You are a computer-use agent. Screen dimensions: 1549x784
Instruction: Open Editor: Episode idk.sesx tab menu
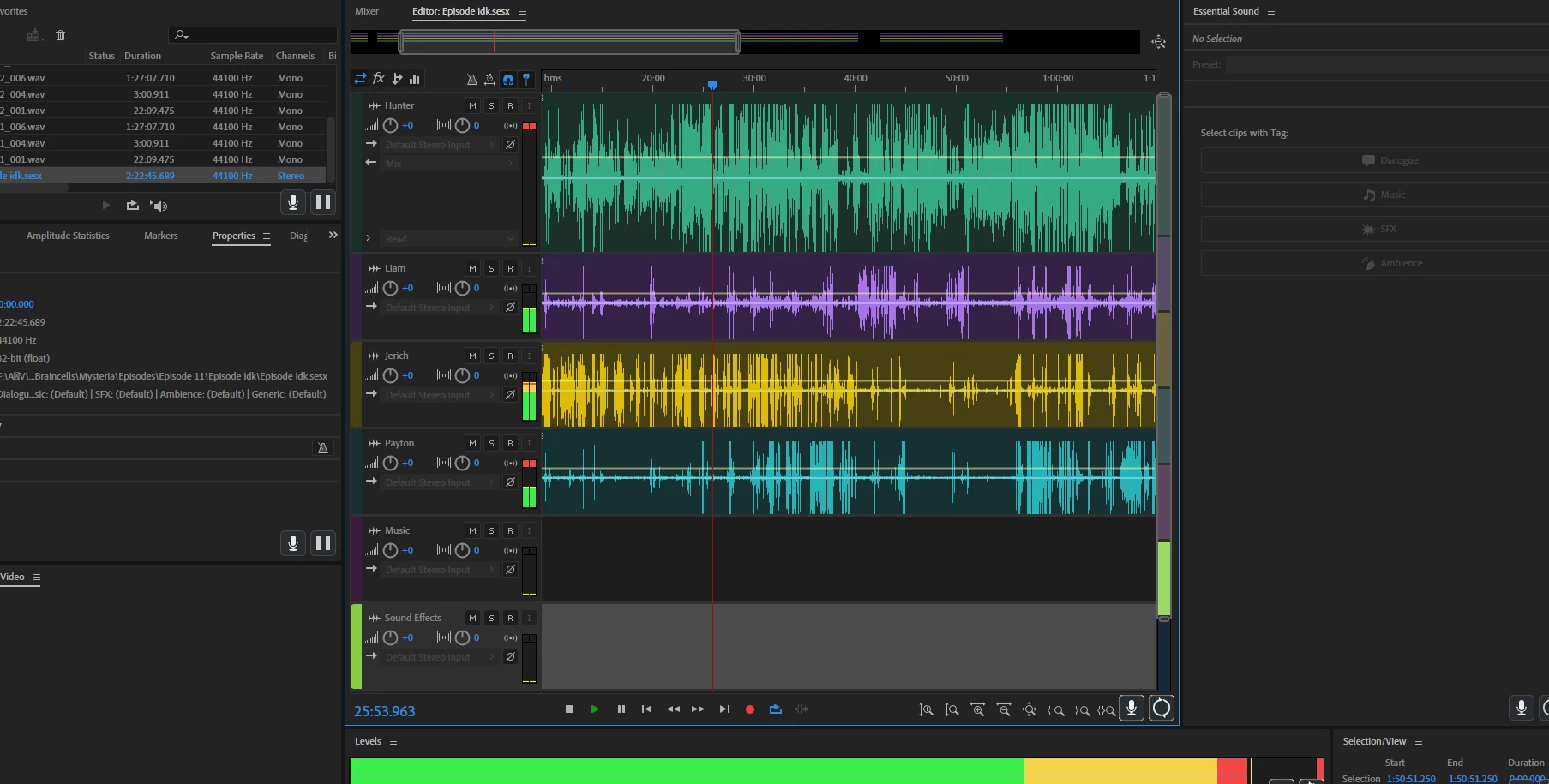[523, 11]
